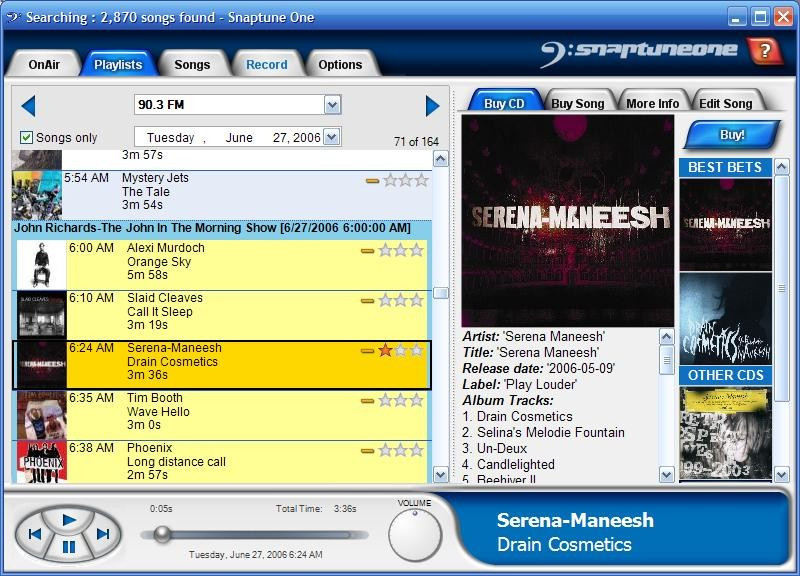Click the album info scrollbar up arrow
The width and height of the screenshot is (800, 576).
(x=666, y=337)
